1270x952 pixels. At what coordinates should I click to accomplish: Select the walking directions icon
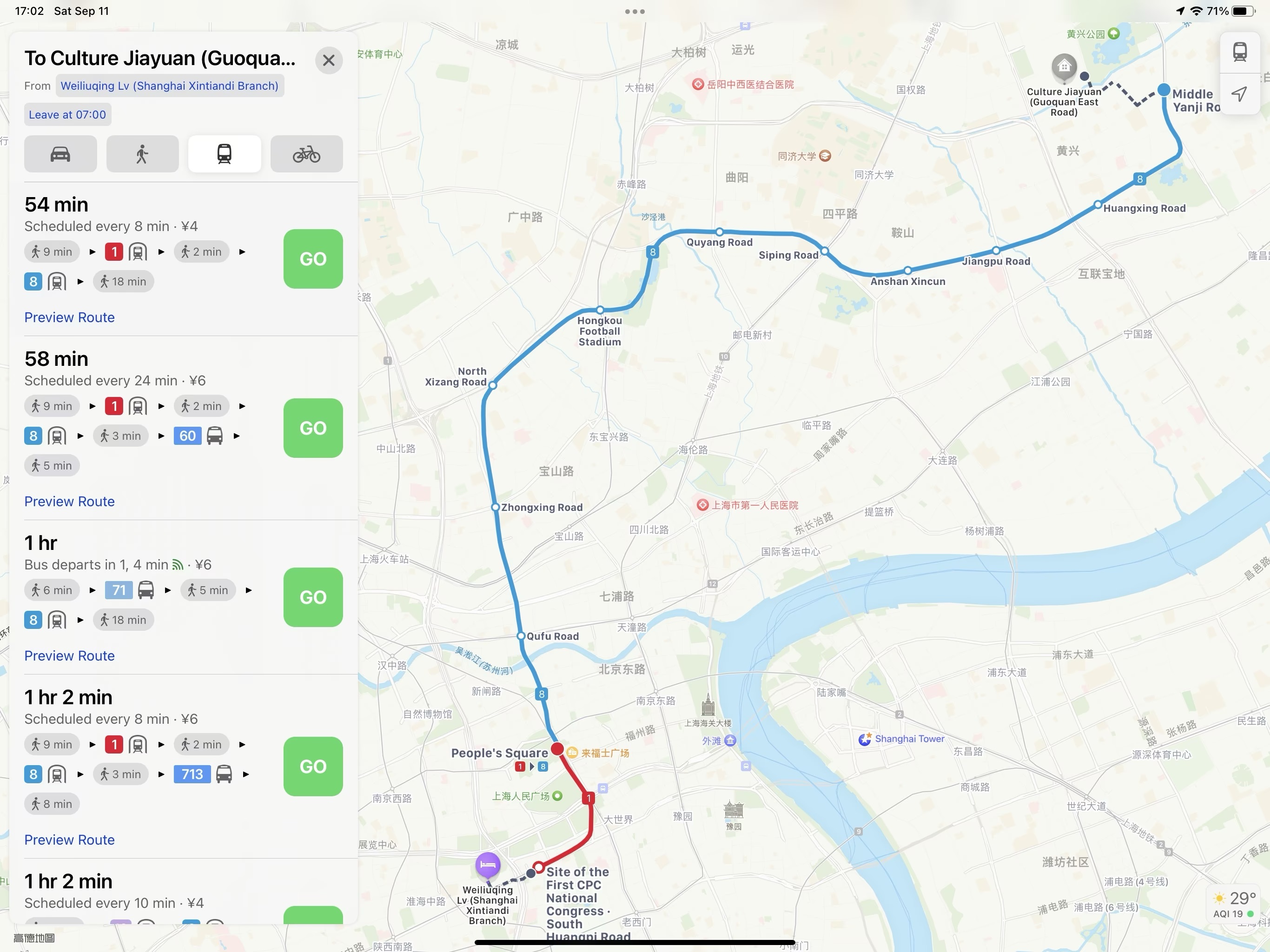click(142, 154)
